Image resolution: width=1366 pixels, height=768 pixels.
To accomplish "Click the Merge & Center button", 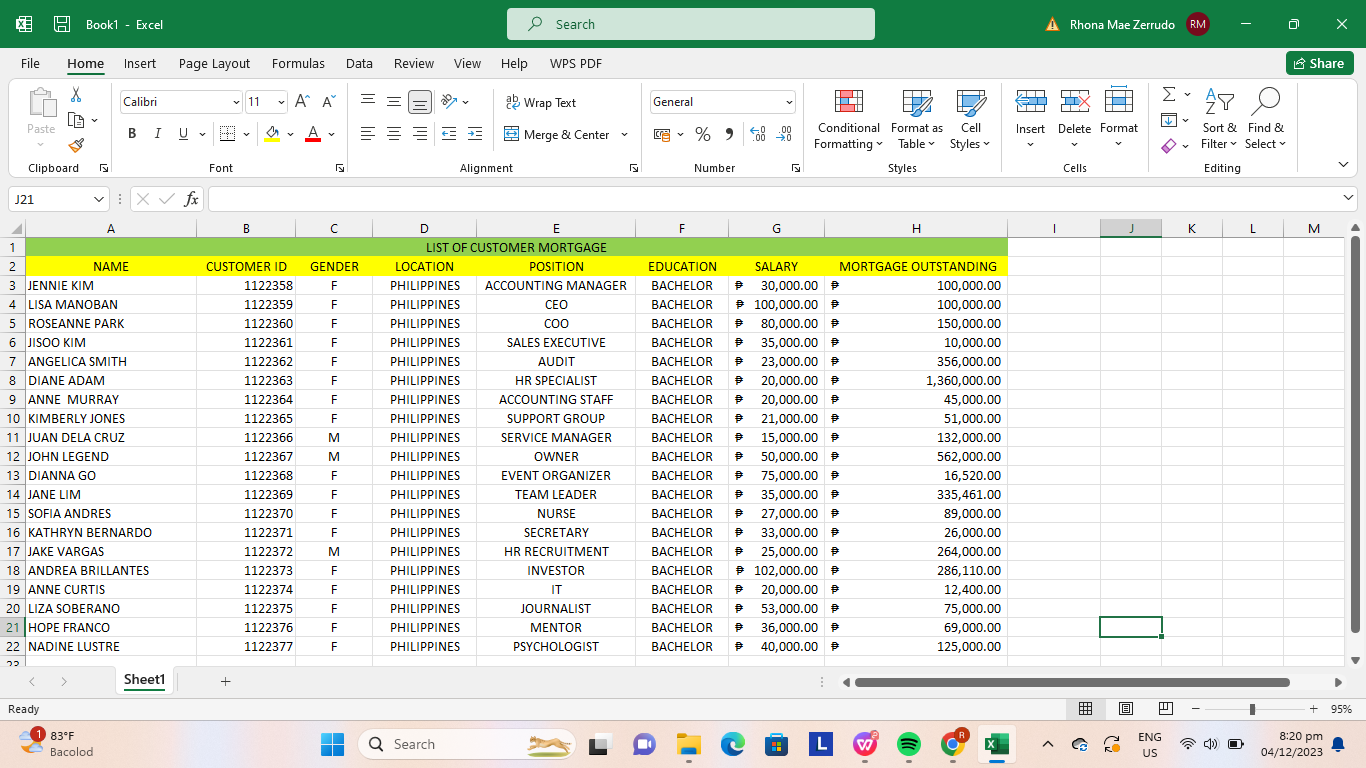I will pos(556,134).
